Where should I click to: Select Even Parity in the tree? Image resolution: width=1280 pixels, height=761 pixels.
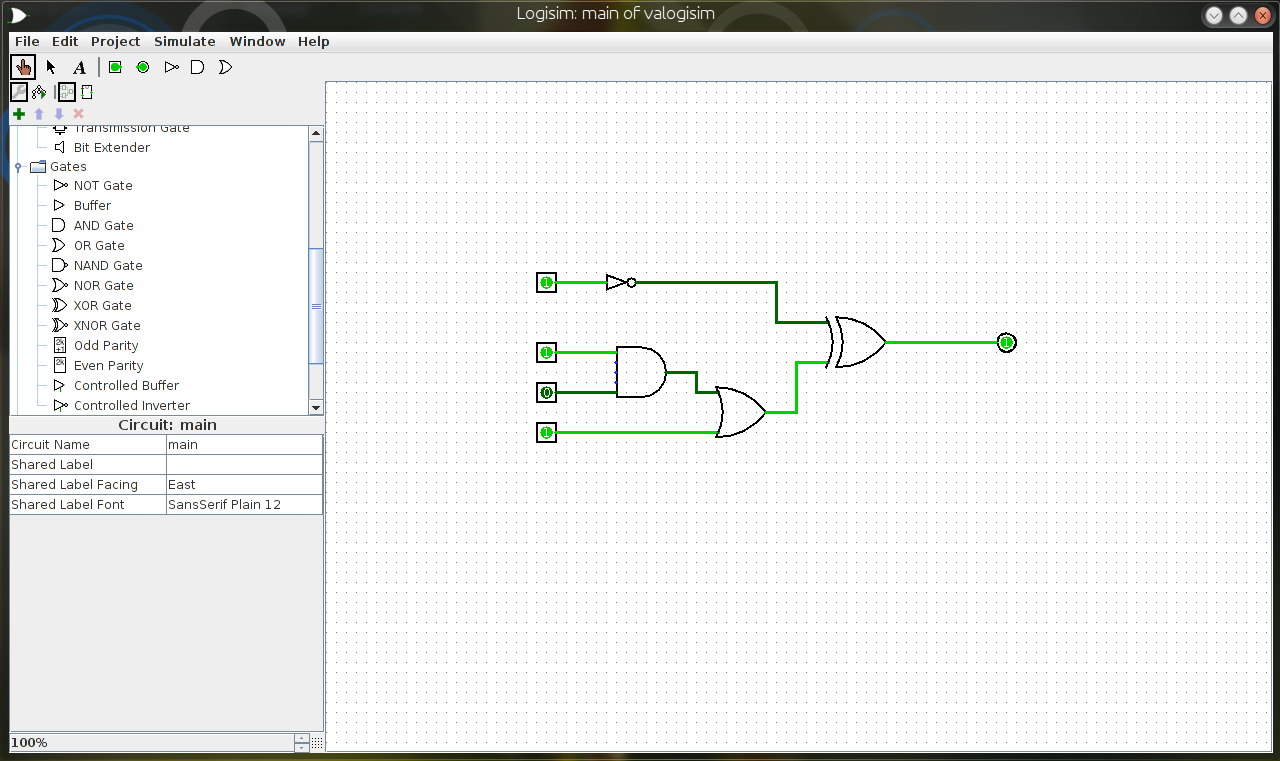coord(108,365)
